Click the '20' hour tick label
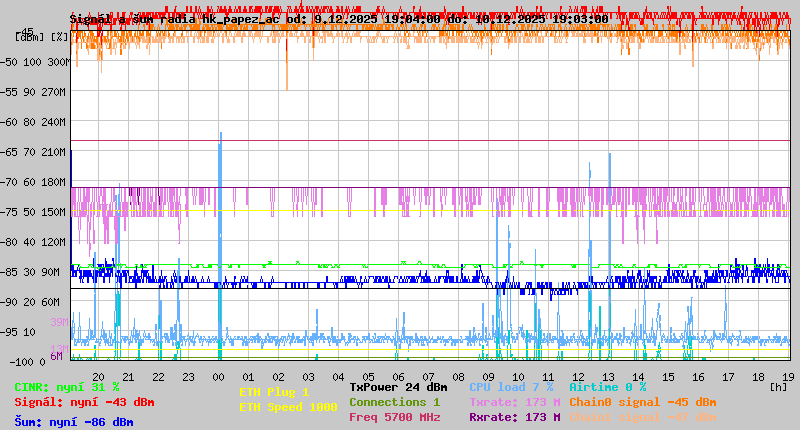The image size is (800, 430). 98,377
